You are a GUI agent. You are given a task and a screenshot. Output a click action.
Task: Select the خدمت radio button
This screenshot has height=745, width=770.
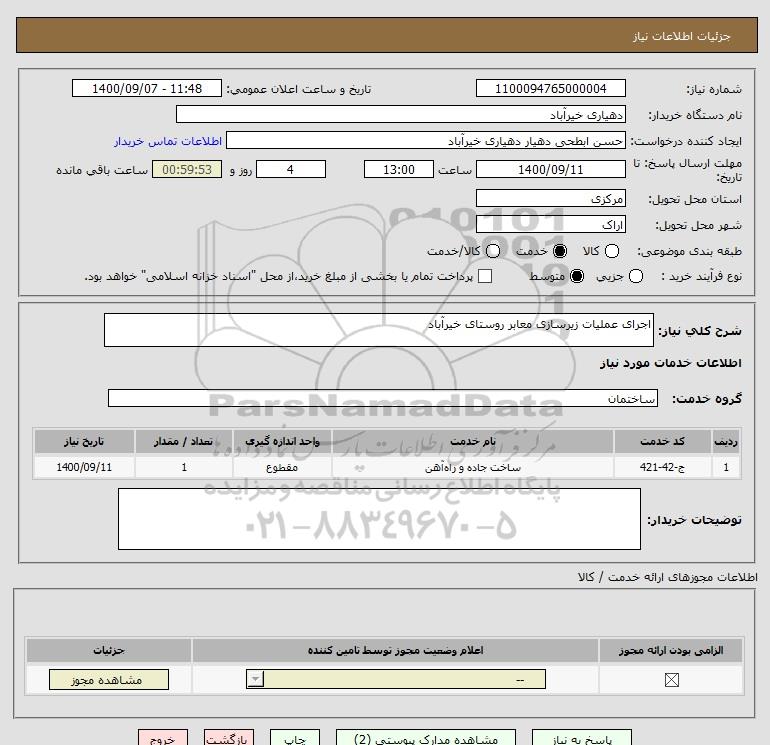[559, 251]
